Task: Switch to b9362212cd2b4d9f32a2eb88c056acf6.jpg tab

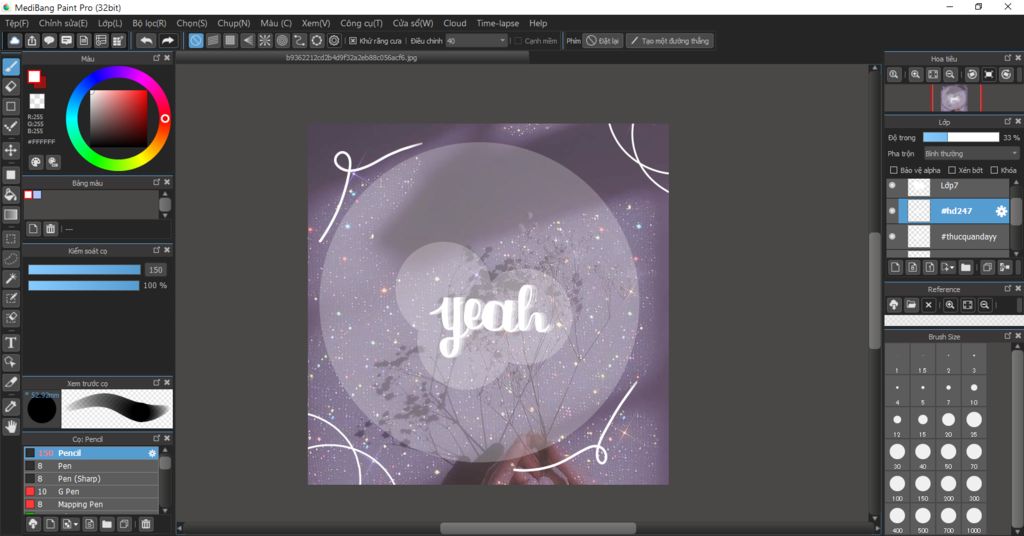Action: 351,57
